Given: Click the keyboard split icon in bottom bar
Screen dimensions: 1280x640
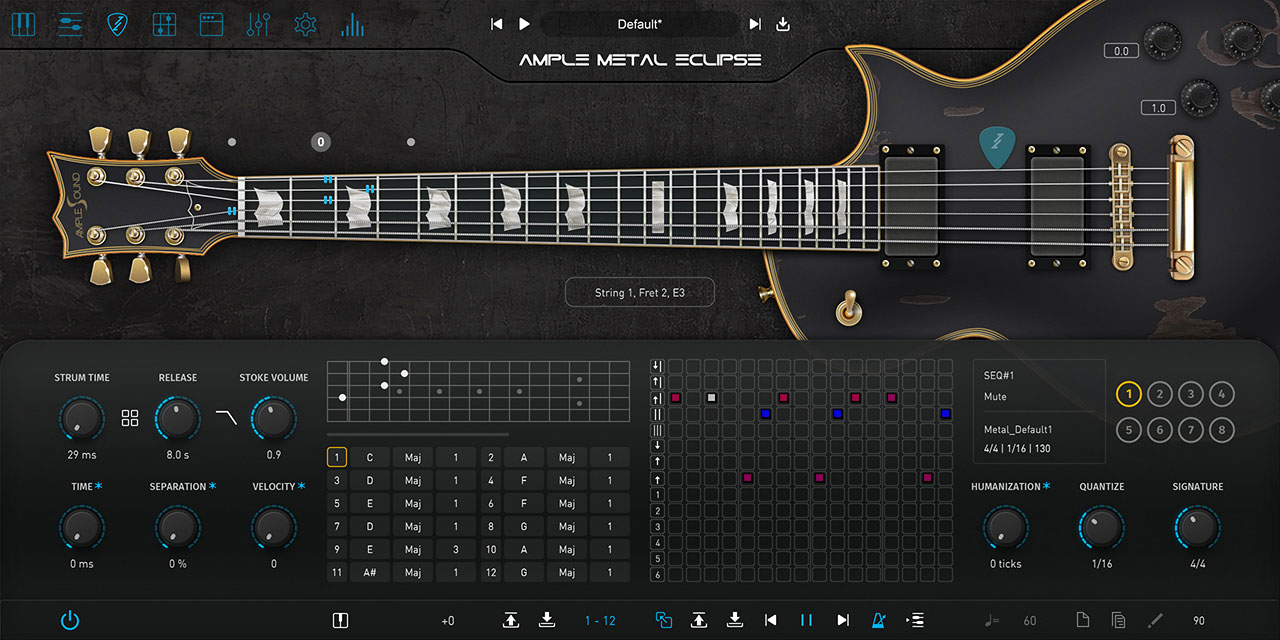Looking at the screenshot, I should coord(339,621).
